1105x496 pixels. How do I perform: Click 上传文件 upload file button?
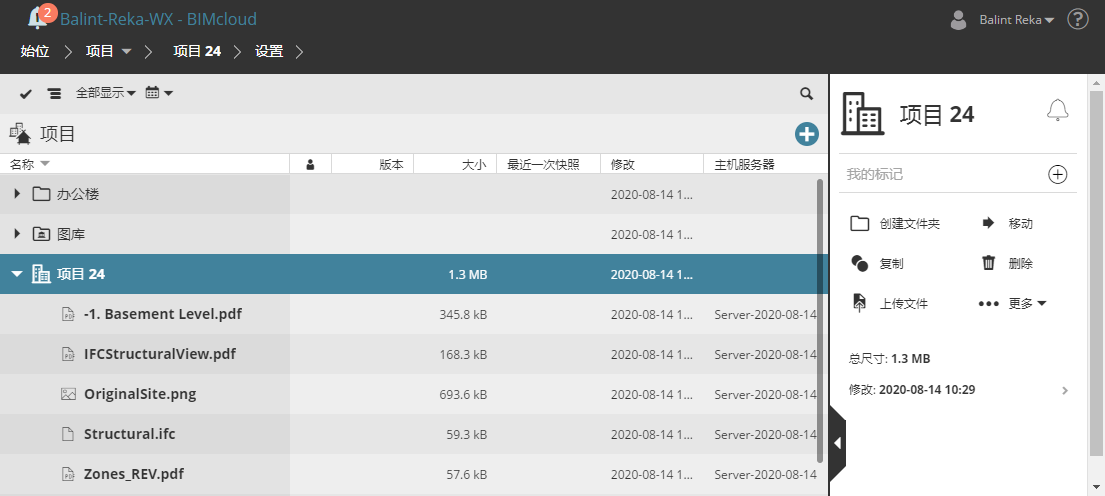[889, 304]
